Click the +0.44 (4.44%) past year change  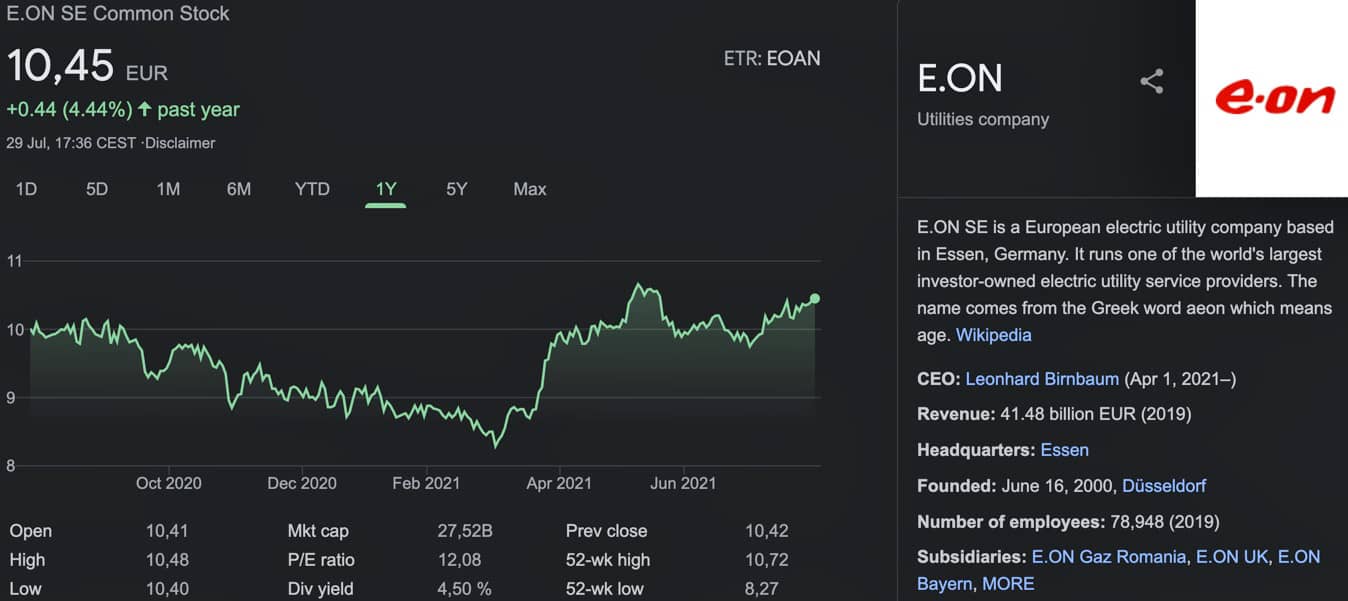(123, 109)
